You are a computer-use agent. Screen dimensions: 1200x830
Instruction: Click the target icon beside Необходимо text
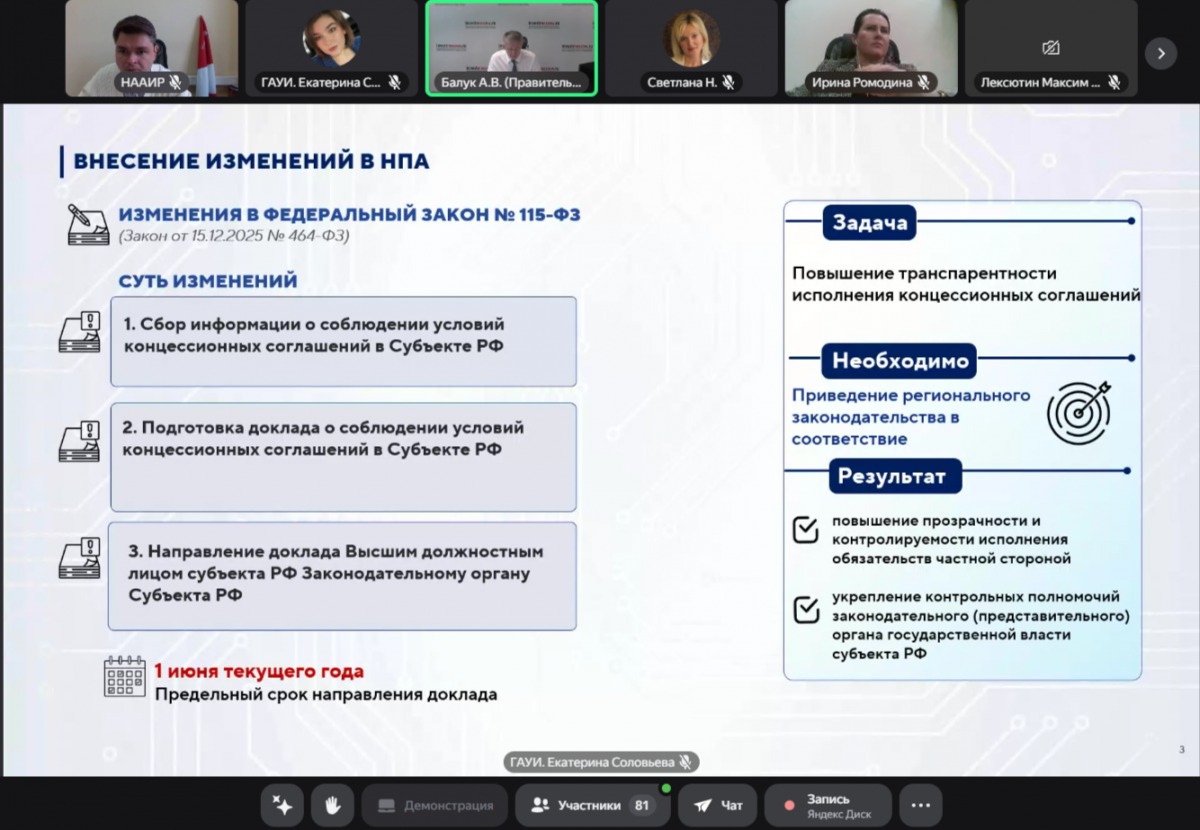tap(1078, 412)
